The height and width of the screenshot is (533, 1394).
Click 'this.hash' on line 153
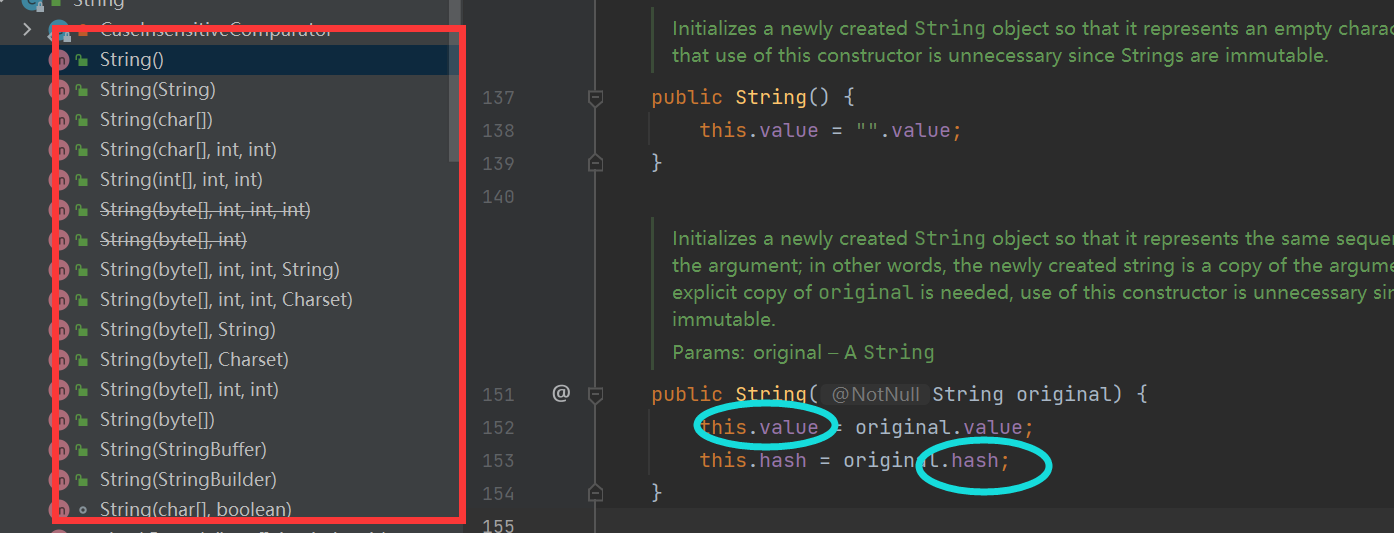click(x=753, y=460)
